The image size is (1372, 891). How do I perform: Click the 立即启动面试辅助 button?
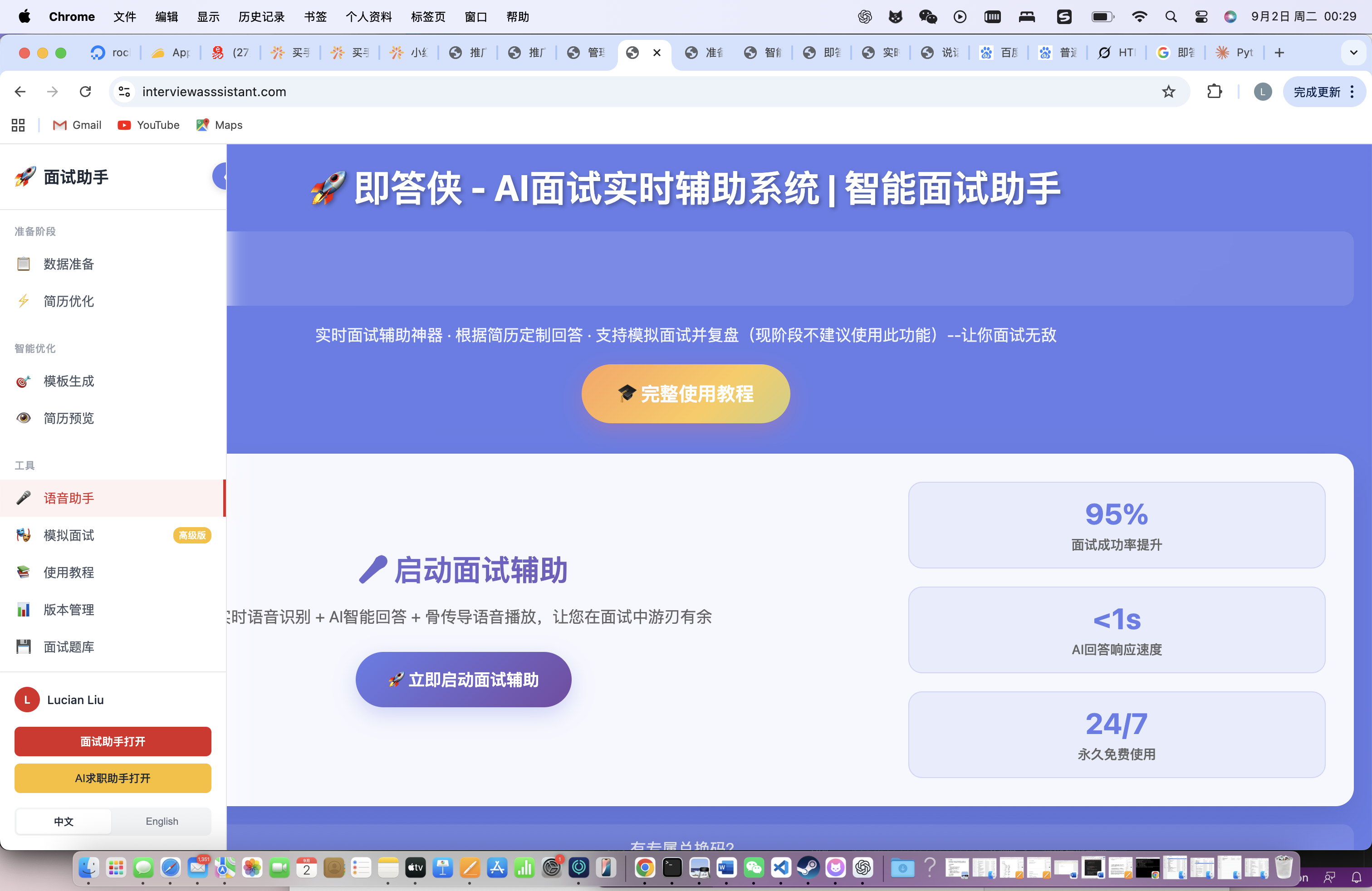[463, 680]
